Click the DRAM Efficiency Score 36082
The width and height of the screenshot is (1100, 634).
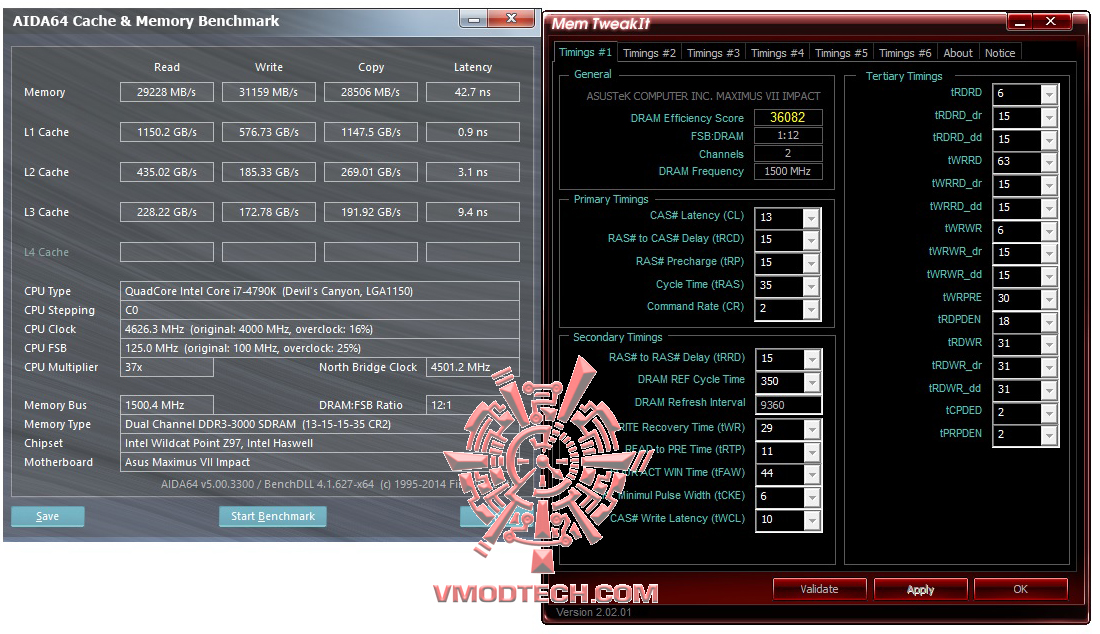click(787, 117)
